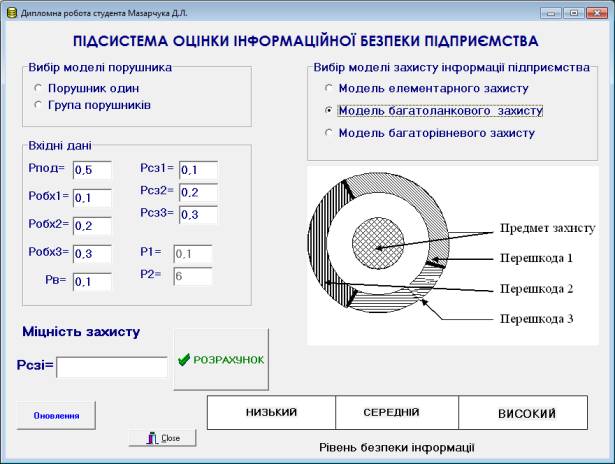Focus the Рпод input field

click(x=92, y=170)
